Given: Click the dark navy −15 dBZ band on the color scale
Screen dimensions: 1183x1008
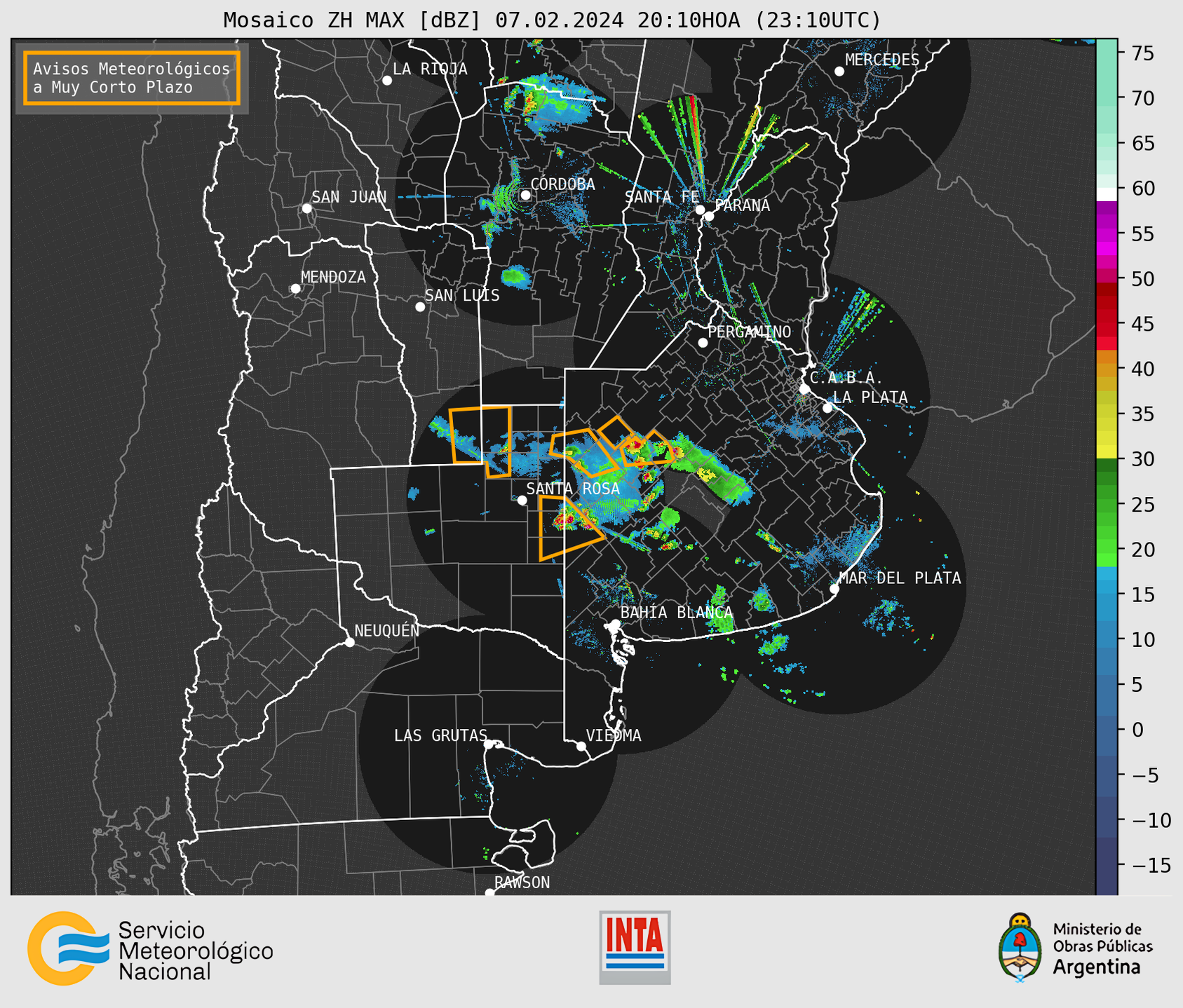Looking at the screenshot, I should [x=1107, y=866].
